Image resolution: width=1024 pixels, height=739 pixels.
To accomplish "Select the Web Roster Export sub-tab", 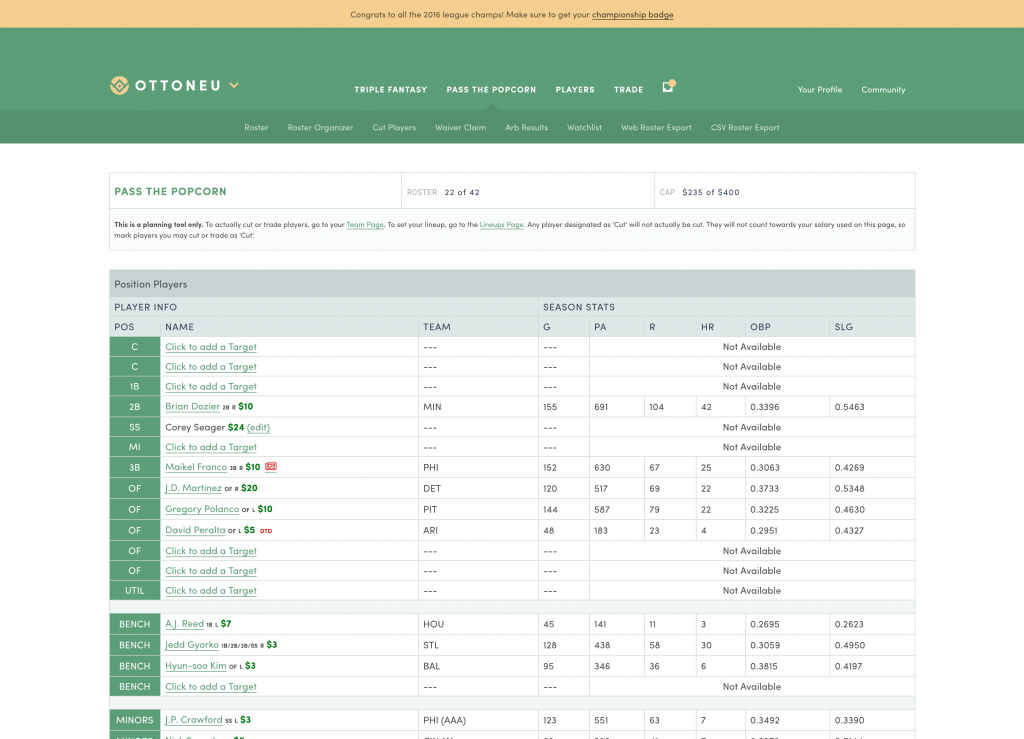I will pyautogui.click(x=656, y=127).
